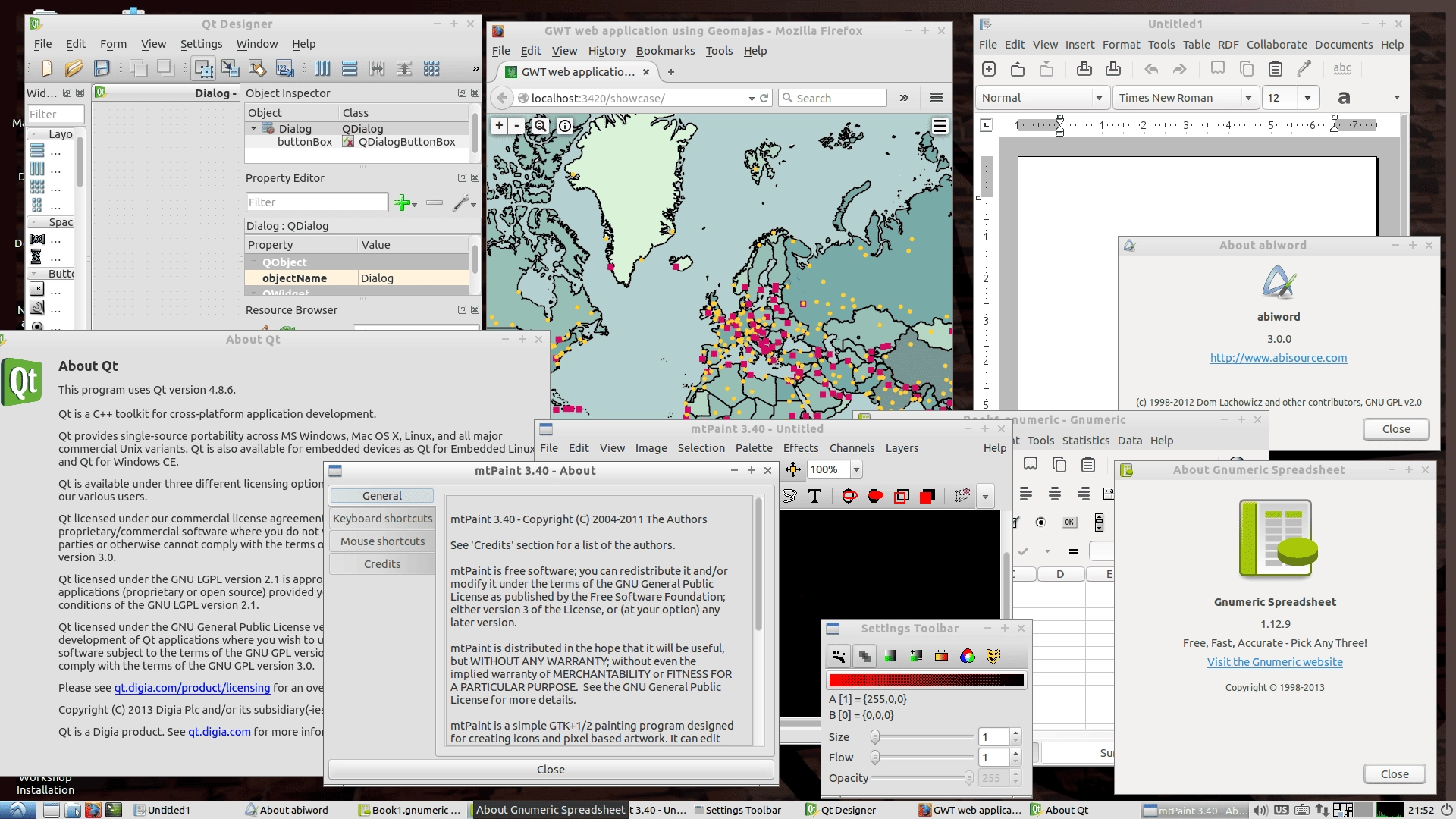Click the map zoom out minus button
The width and height of the screenshot is (1456, 819).
pos(517,126)
